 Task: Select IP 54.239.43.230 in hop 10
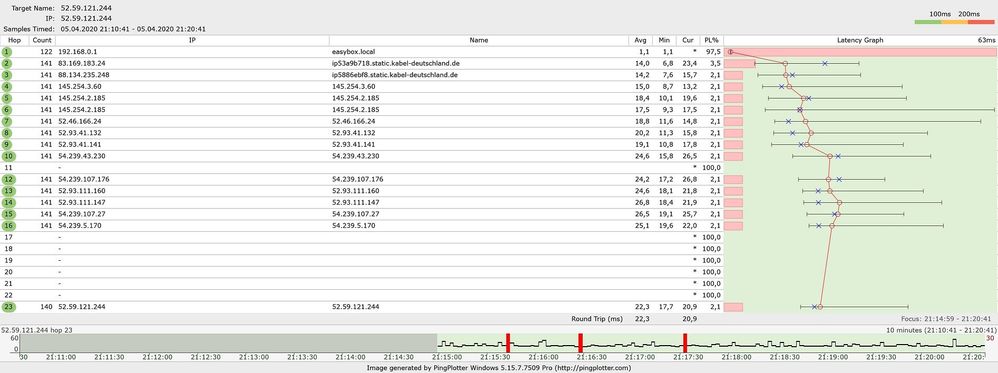tap(81, 156)
